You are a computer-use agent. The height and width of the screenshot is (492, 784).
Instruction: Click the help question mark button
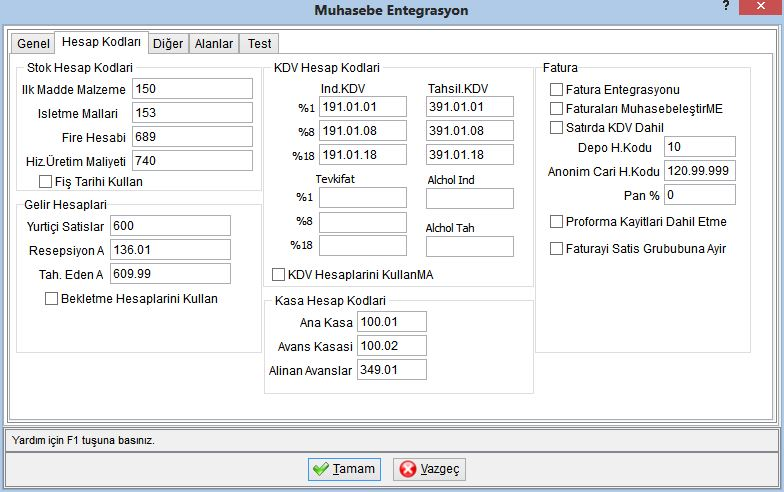pos(726,6)
